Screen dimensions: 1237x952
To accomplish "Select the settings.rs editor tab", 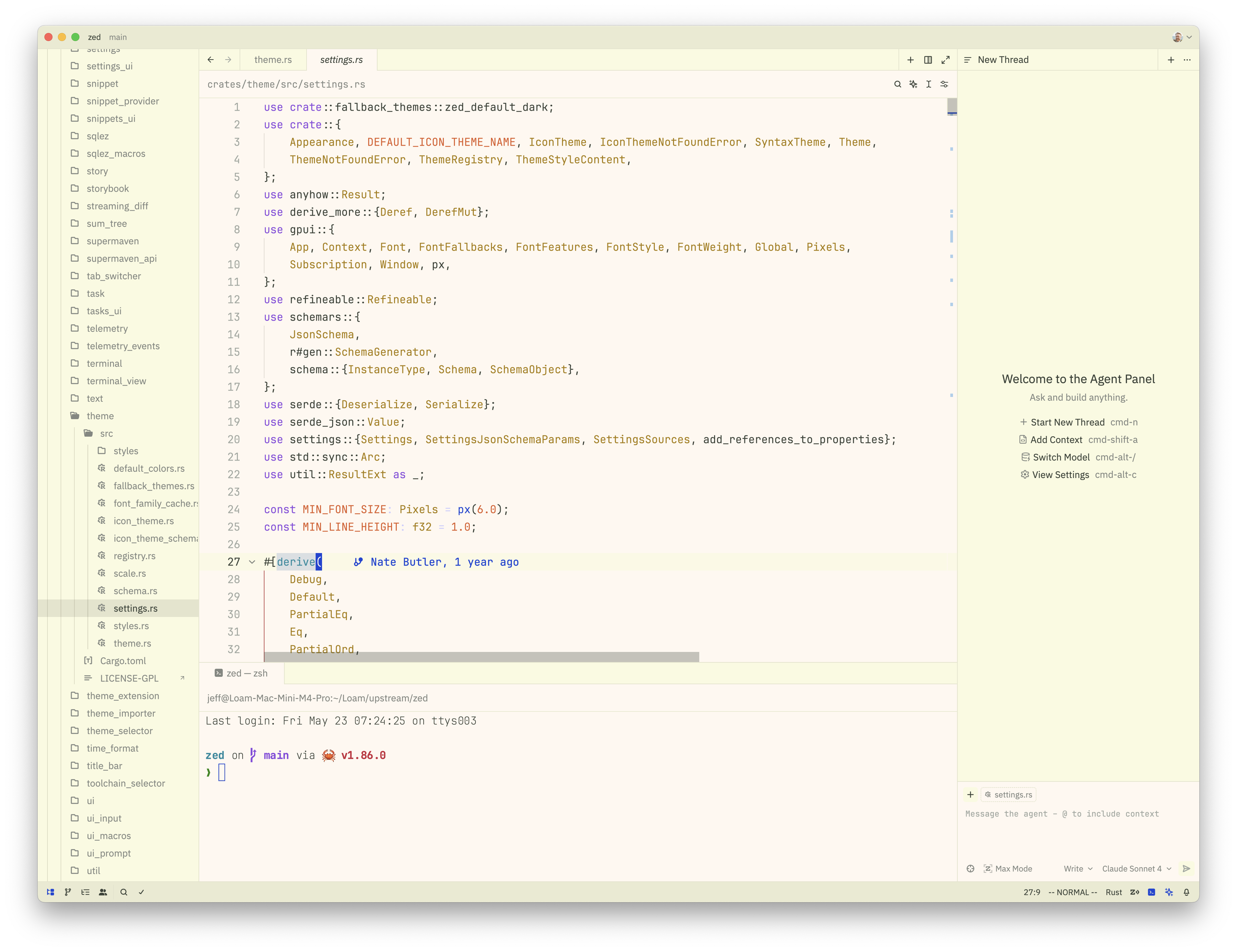I will tap(341, 60).
